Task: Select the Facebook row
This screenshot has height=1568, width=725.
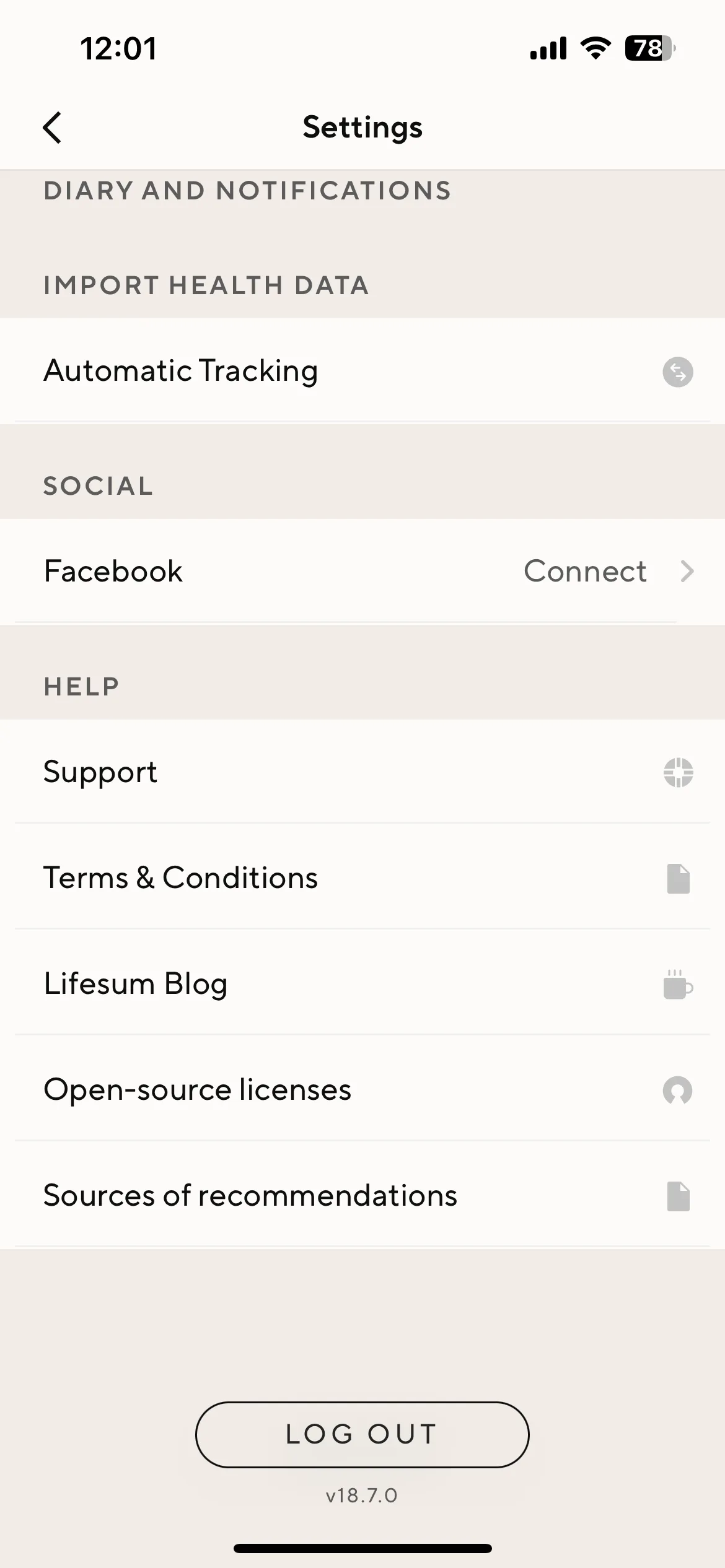Action: [362, 571]
